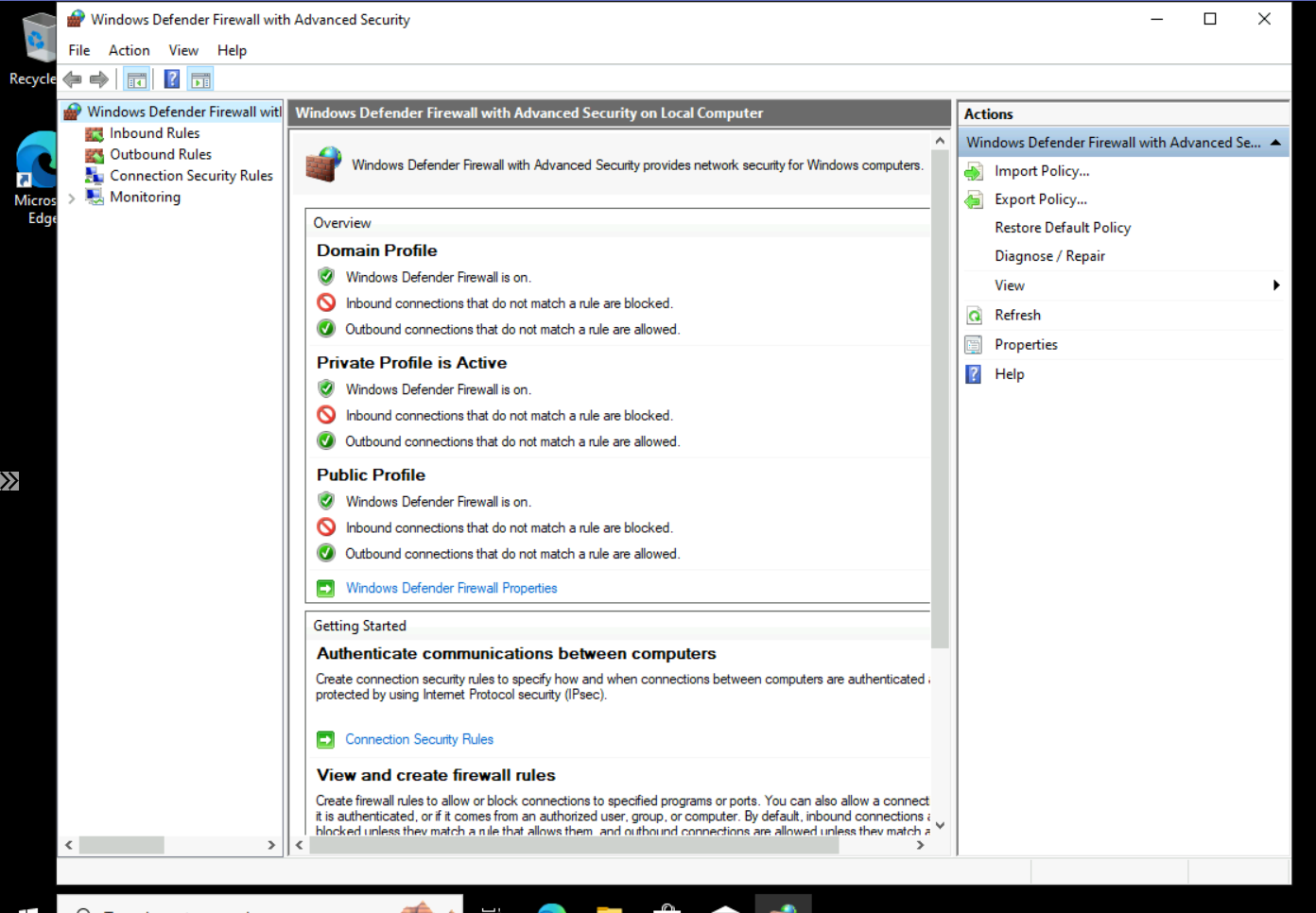Viewport: 1316px width, 913px height.
Task: Open the Help menu in menu bar
Action: [x=232, y=50]
